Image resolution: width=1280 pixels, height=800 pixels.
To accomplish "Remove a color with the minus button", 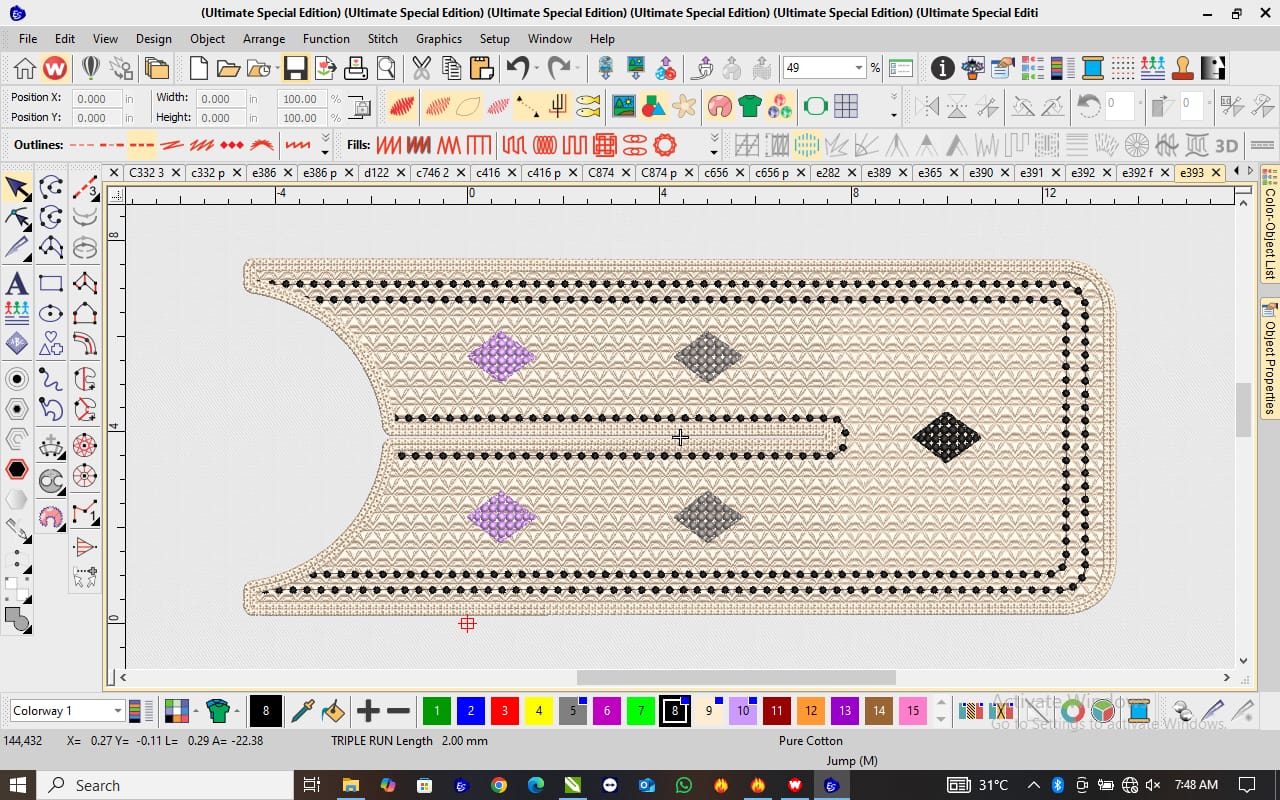I will tap(398, 711).
